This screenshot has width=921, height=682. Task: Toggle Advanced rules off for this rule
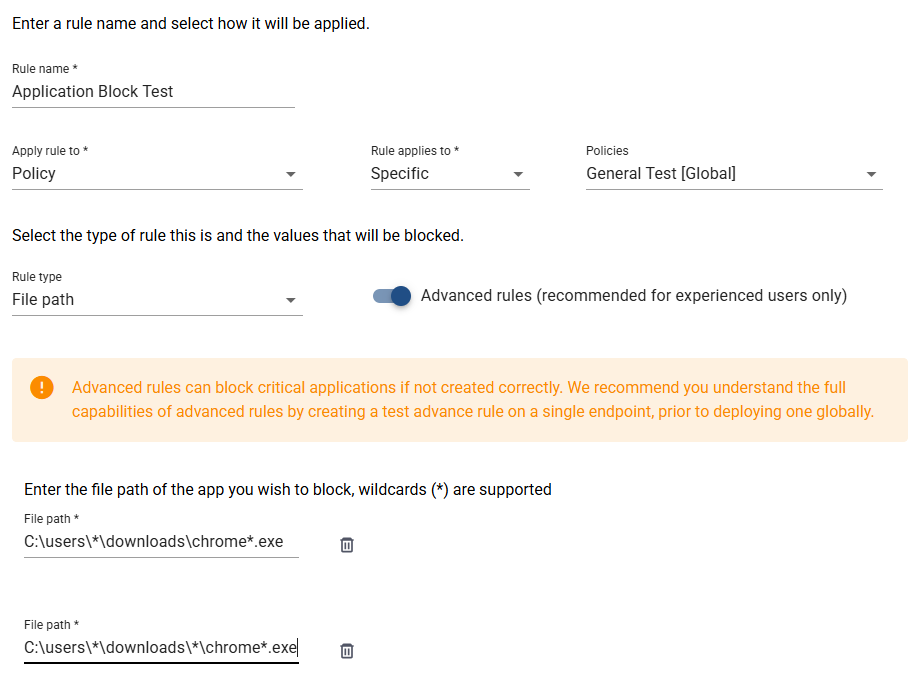(x=390, y=296)
